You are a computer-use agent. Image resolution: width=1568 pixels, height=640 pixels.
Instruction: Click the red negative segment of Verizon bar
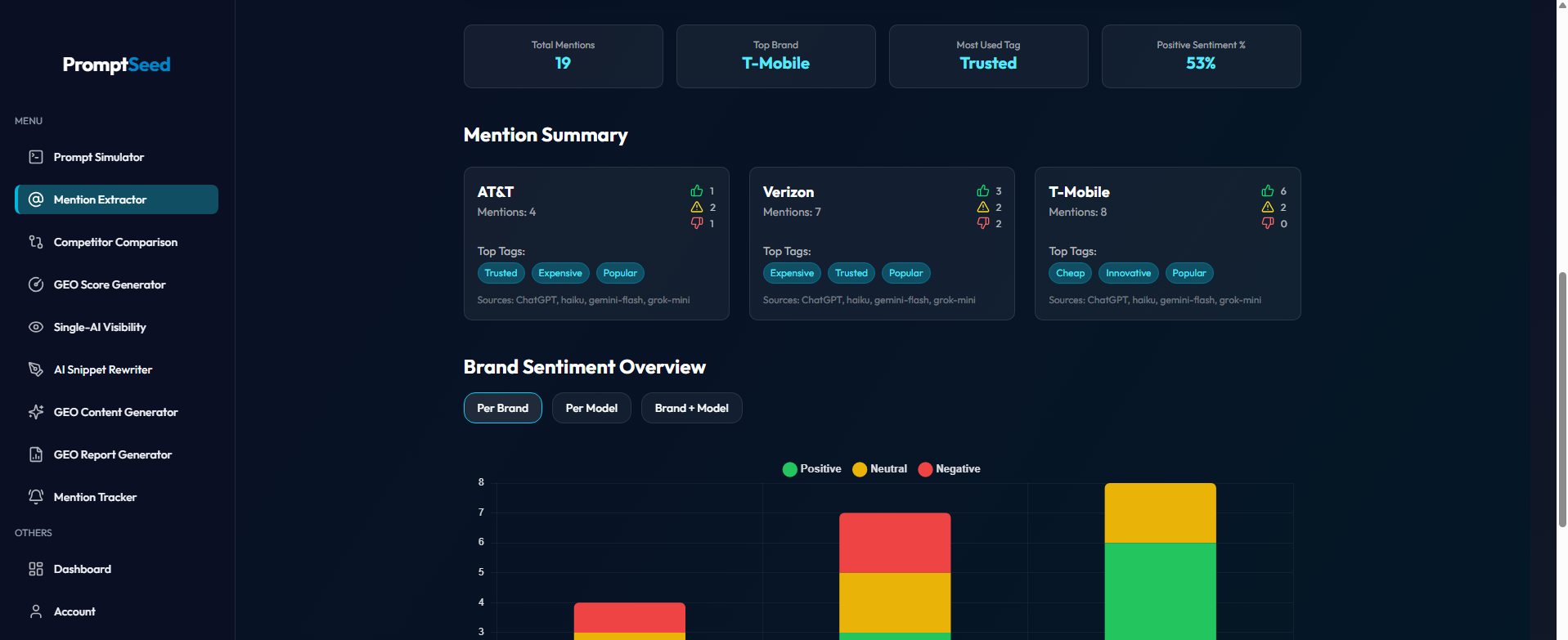[895, 543]
